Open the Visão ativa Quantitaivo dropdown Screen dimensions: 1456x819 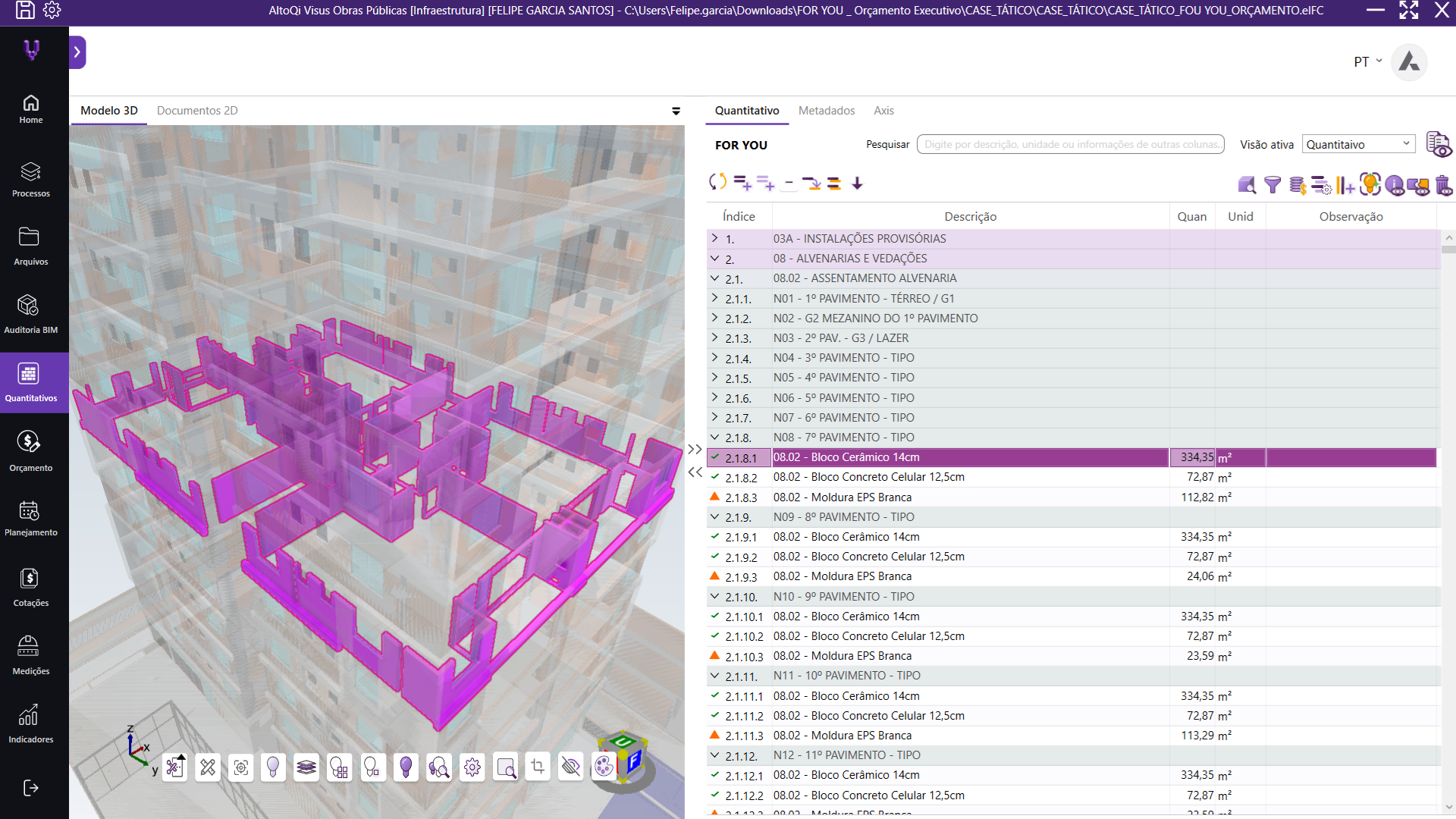coord(1358,144)
